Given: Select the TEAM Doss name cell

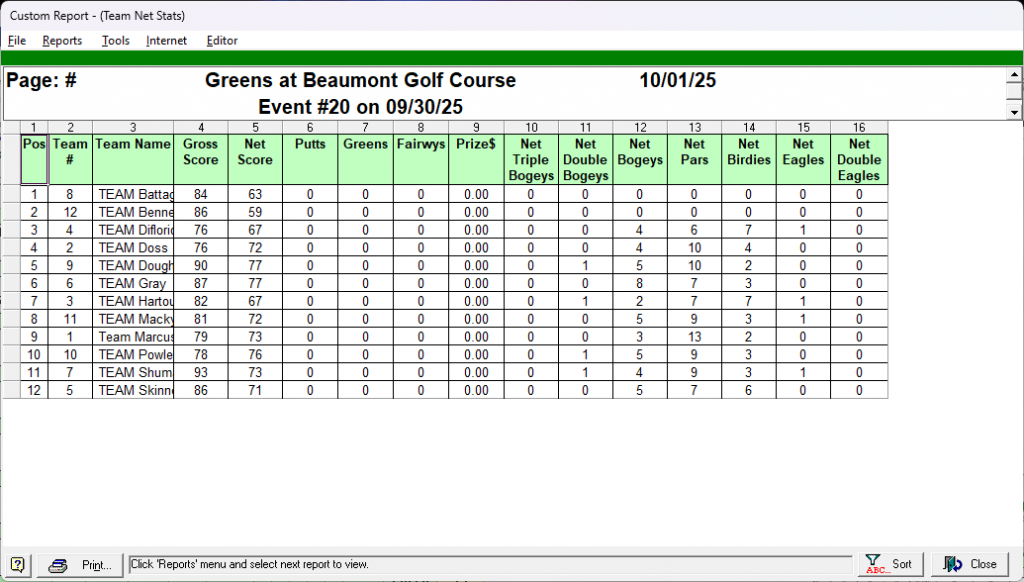Looking at the screenshot, I should [x=133, y=248].
